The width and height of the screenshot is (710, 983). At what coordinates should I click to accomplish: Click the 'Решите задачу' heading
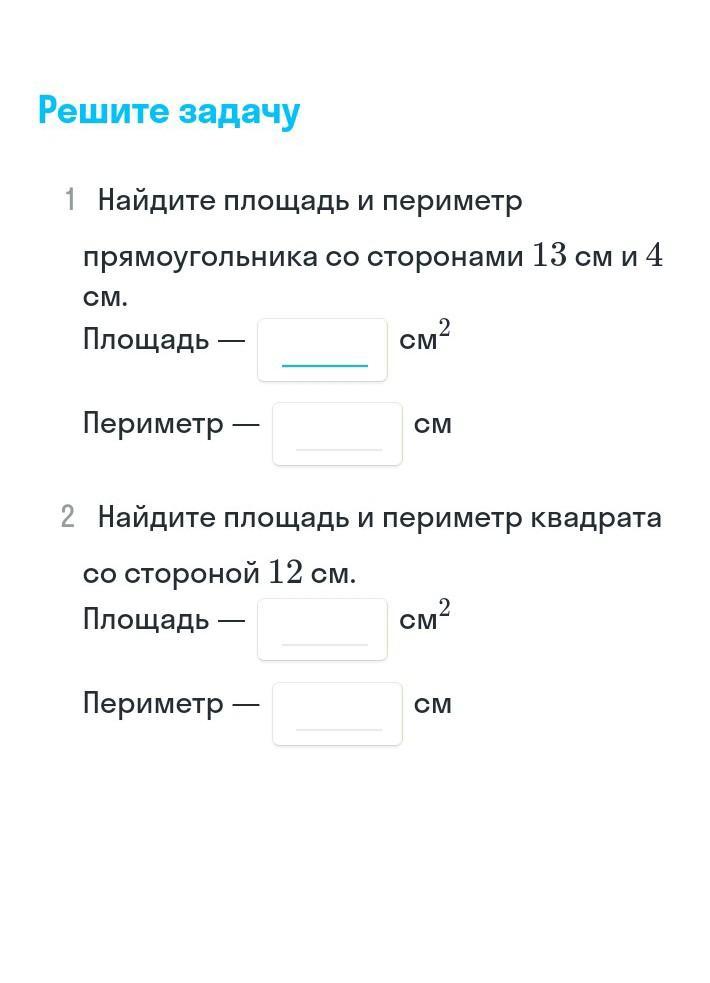169,111
